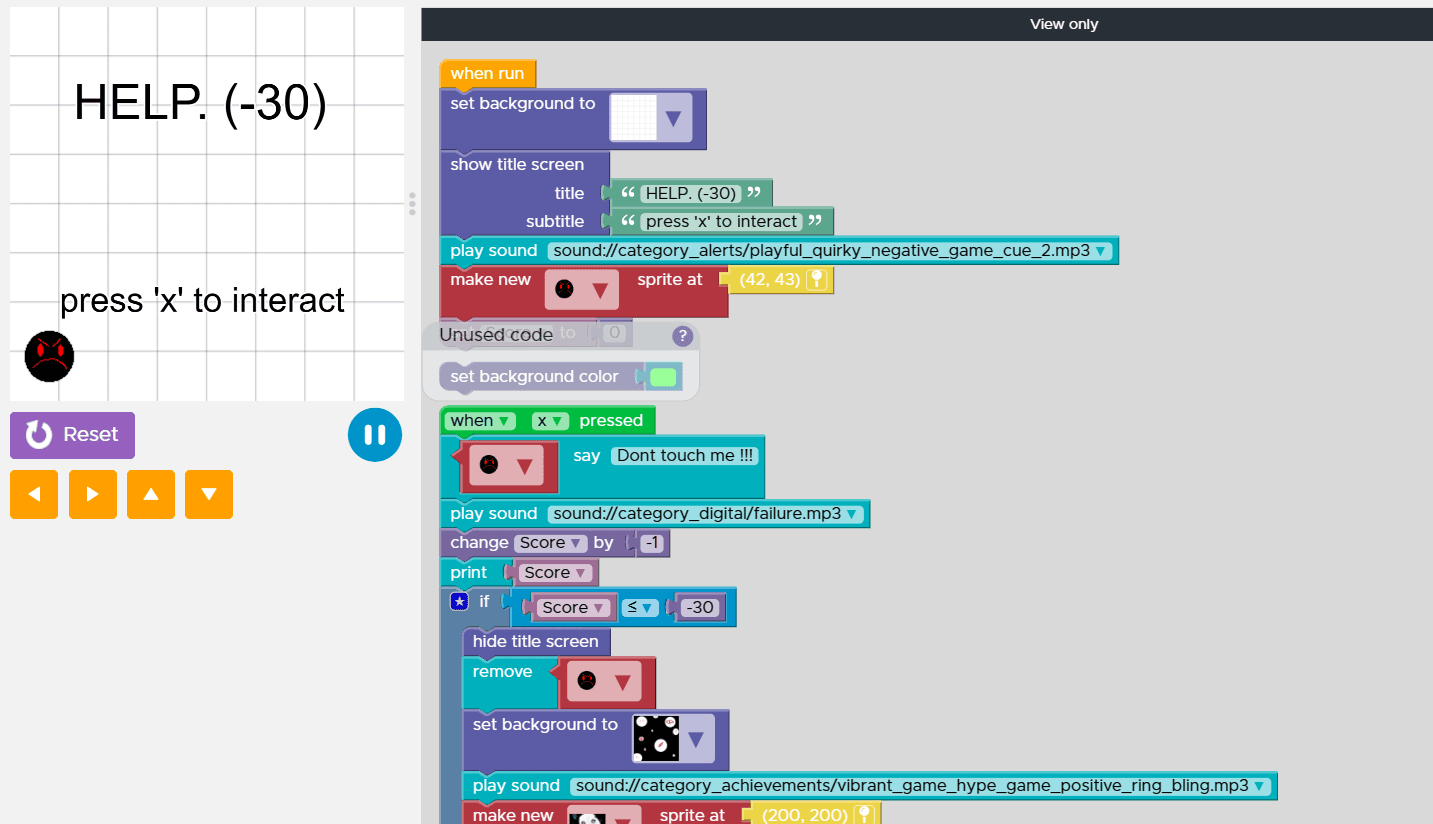Open the ≤ comparison operator dropdown
The height and width of the screenshot is (824, 1433).
pos(638,607)
